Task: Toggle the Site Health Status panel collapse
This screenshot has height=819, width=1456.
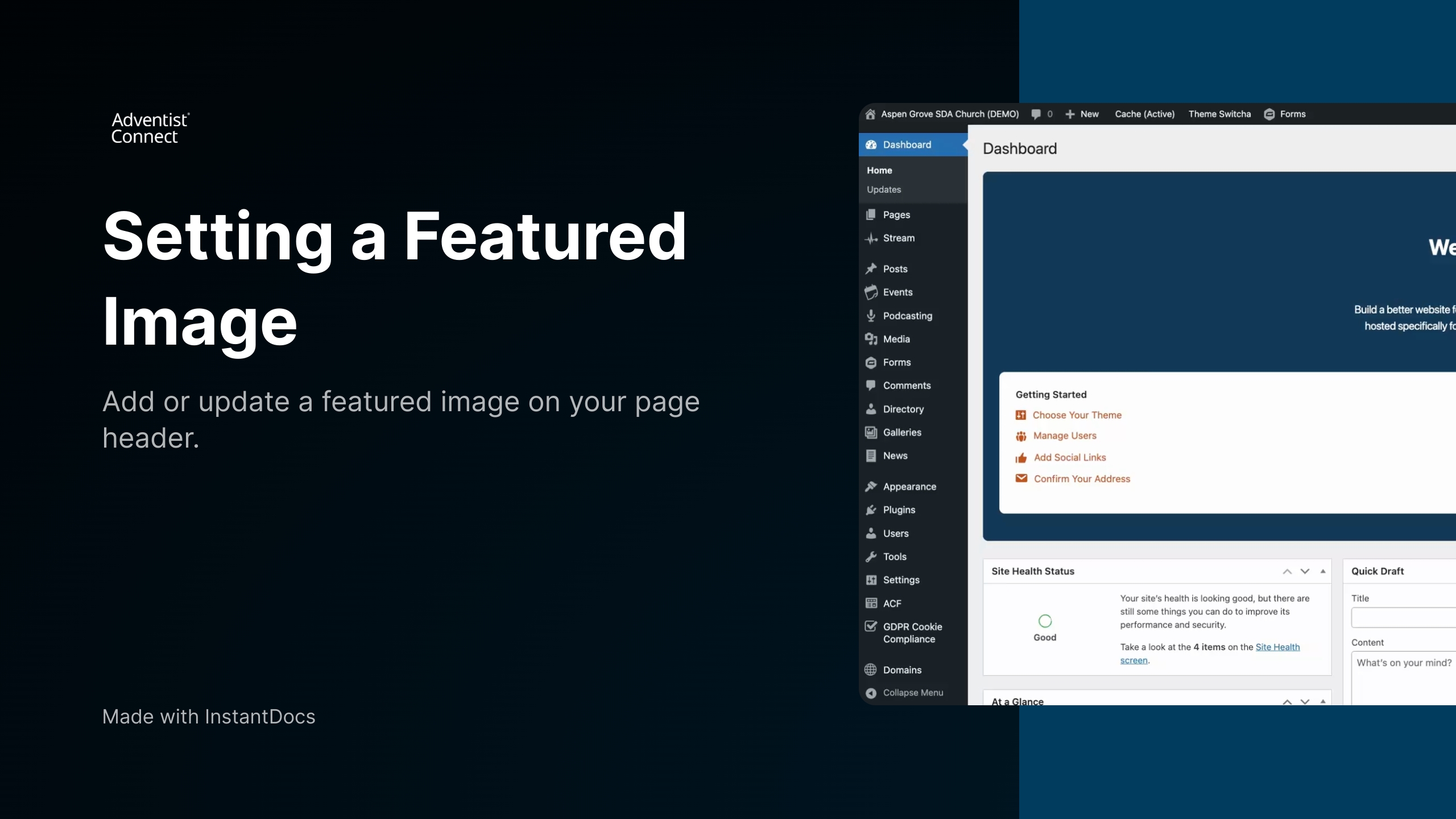Action: pos(1323,572)
